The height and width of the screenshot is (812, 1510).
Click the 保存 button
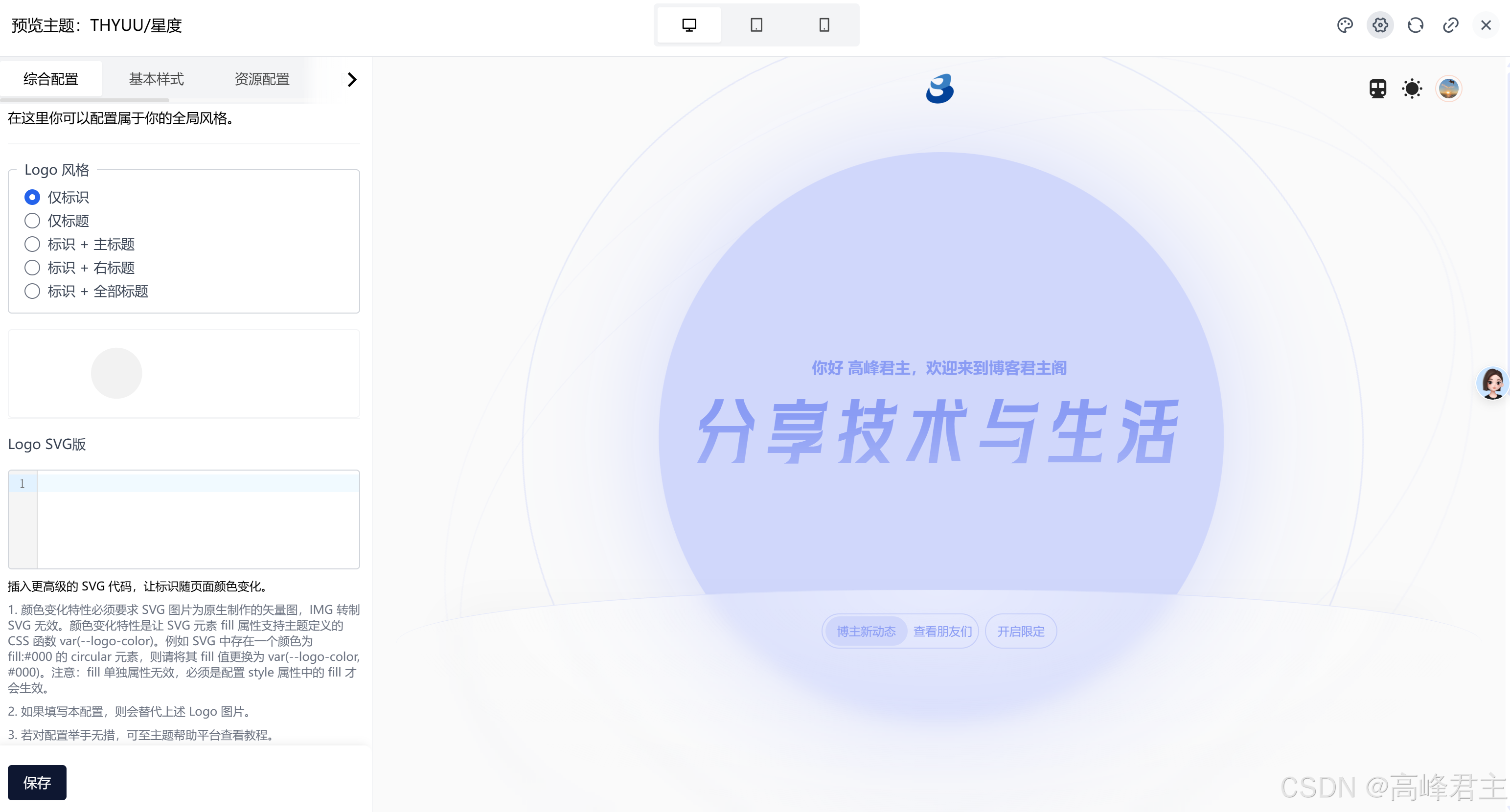pyautogui.click(x=37, y=782)
